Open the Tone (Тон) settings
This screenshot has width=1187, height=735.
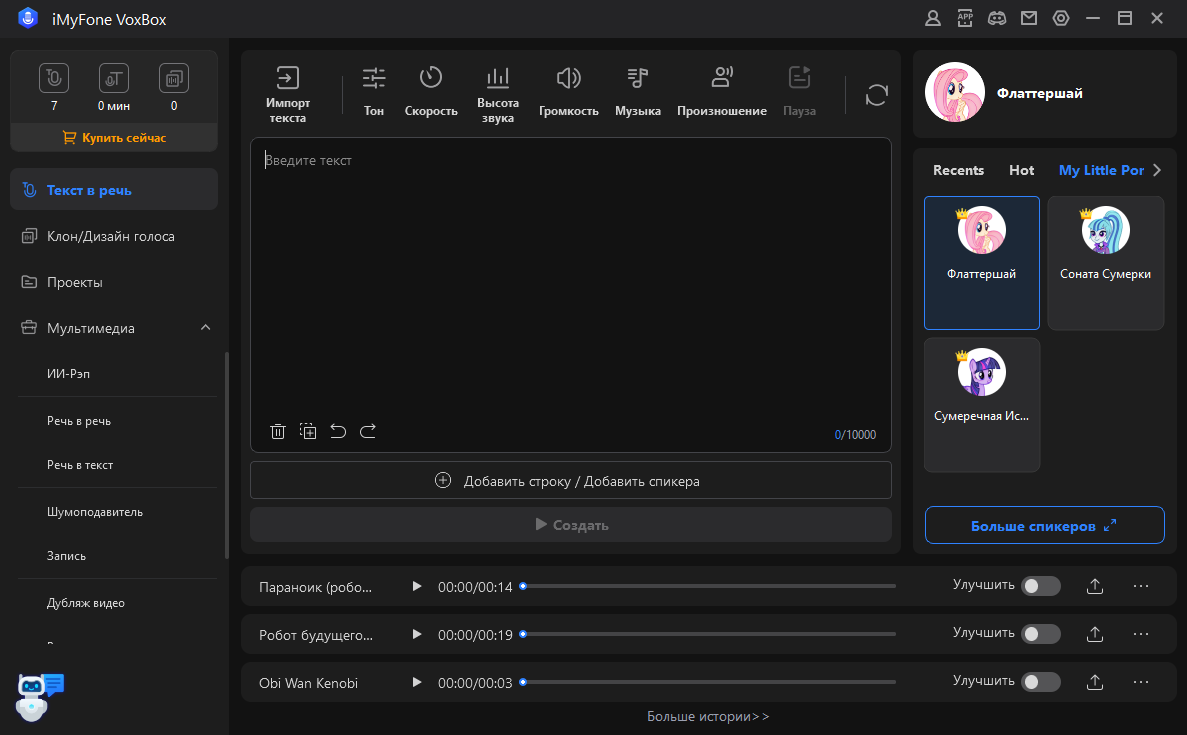(x=374, y=92)
